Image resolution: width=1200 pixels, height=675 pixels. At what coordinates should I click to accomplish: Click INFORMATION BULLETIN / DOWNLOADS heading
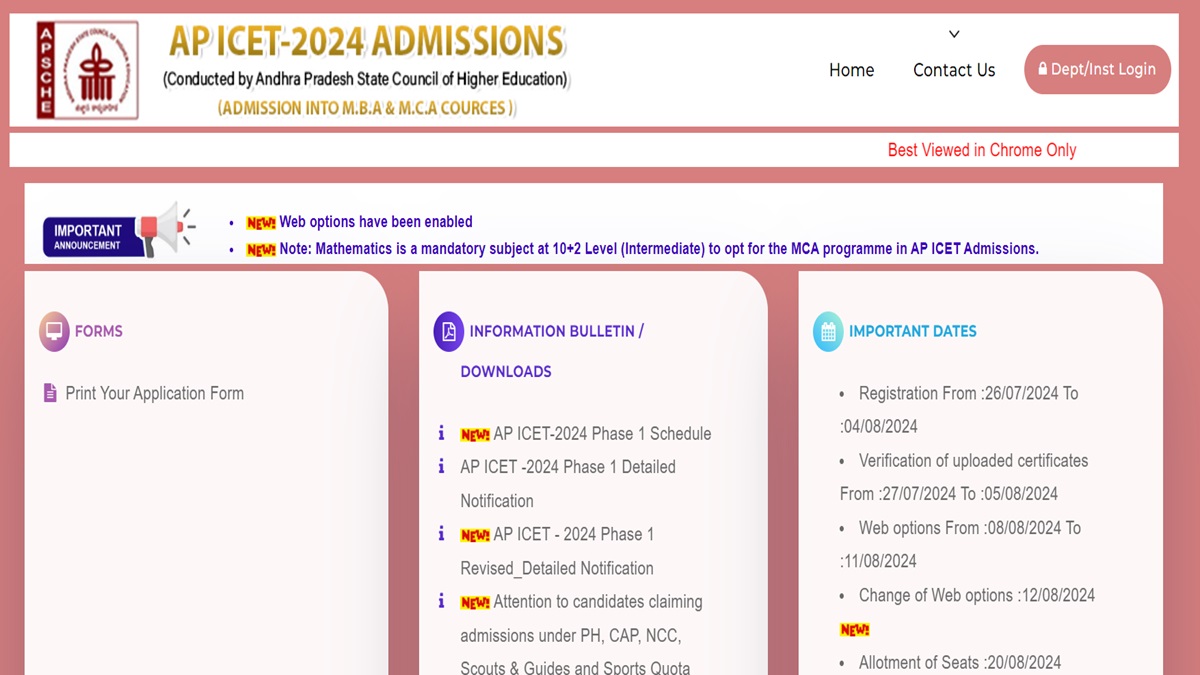(x=552, y=351)
